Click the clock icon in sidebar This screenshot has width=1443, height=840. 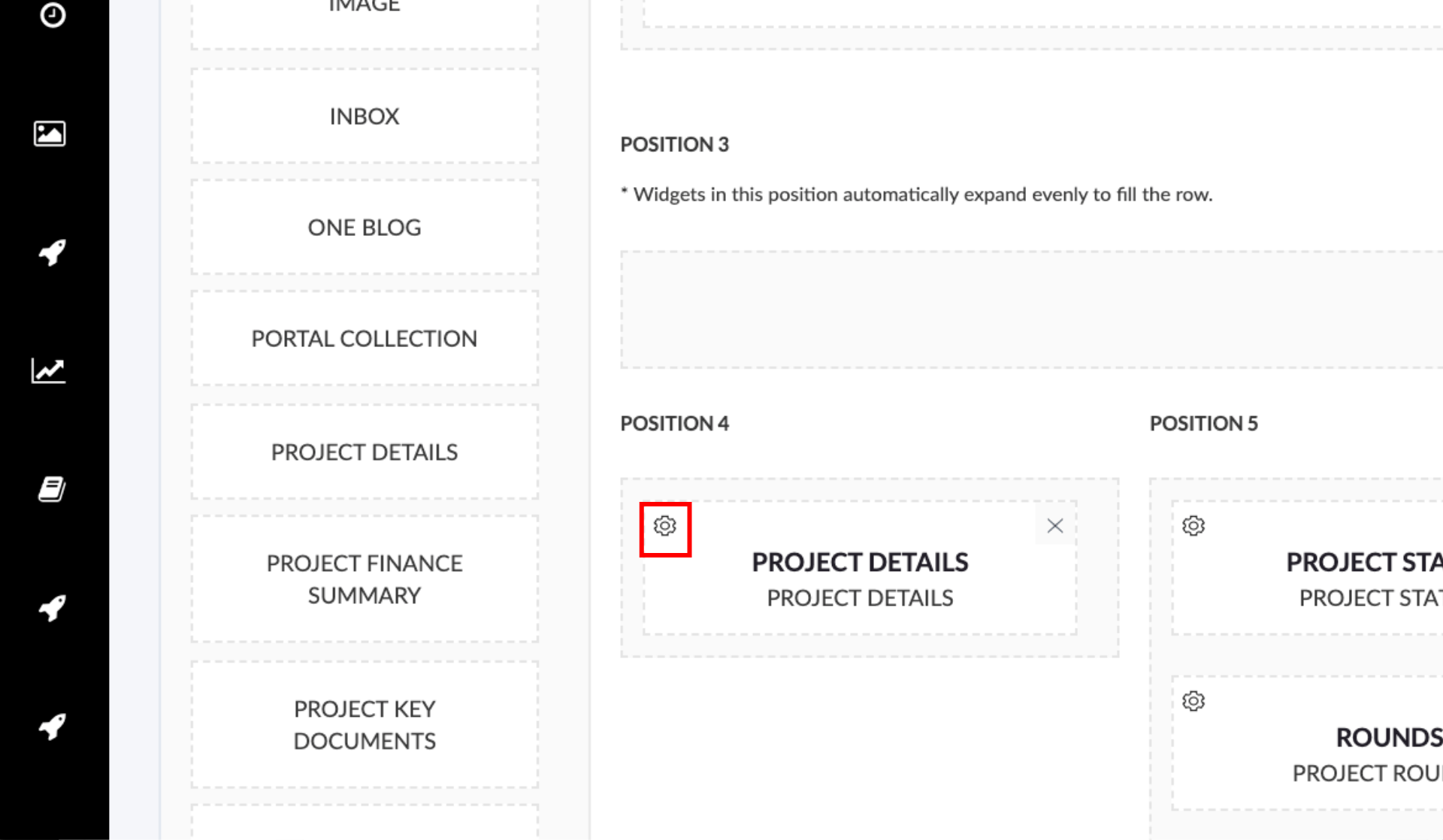52,15
